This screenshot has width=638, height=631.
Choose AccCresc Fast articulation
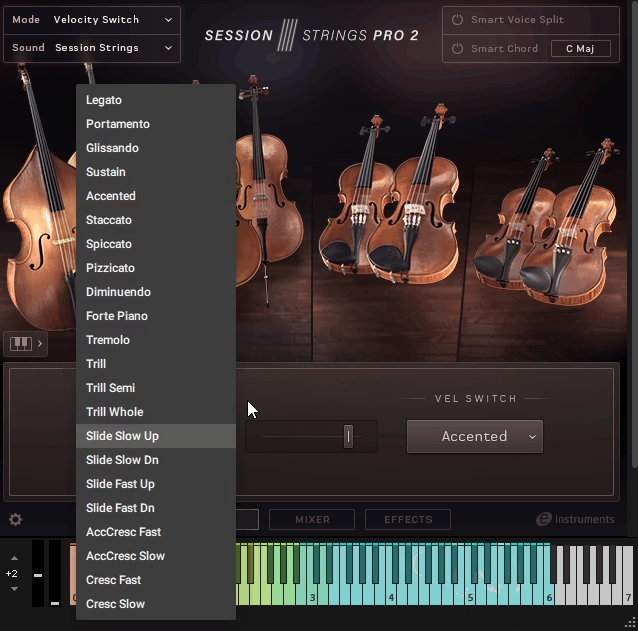pos(156,532)
